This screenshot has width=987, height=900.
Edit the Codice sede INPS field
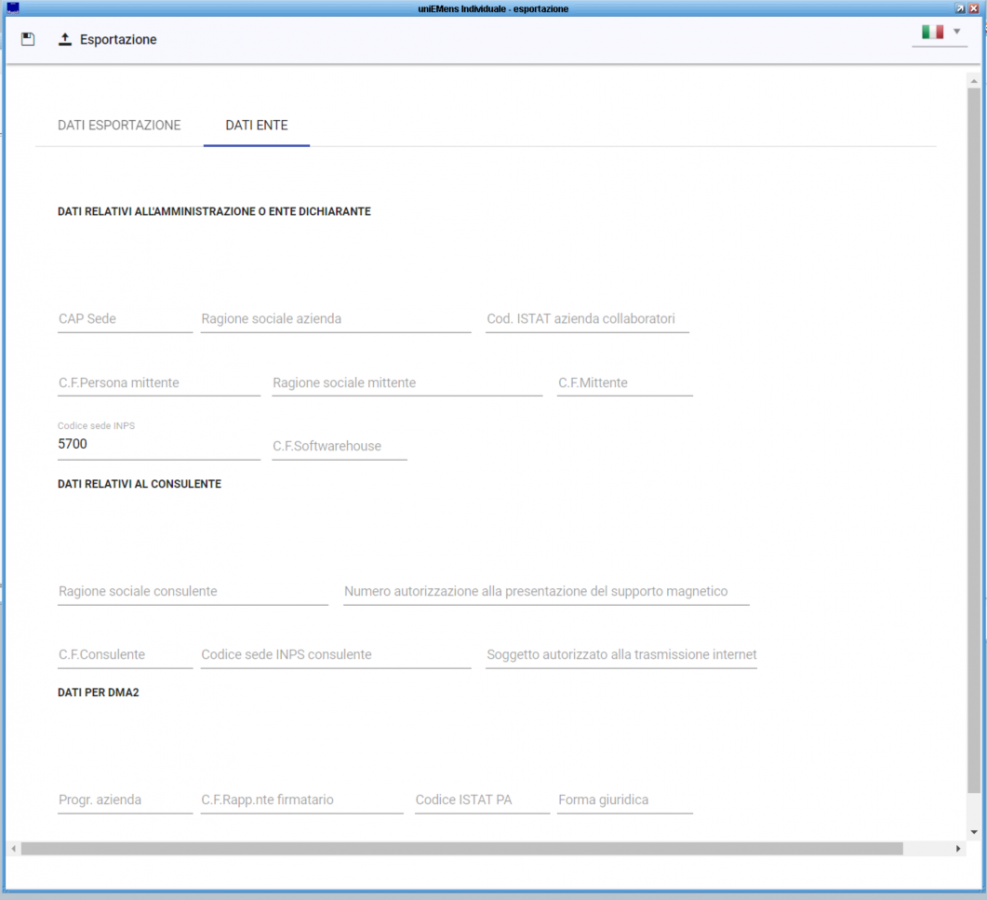pos(158,444)
